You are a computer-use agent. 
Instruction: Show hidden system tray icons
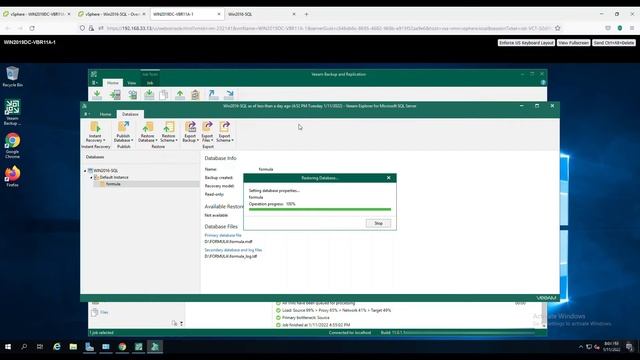(x=581, y=347)
